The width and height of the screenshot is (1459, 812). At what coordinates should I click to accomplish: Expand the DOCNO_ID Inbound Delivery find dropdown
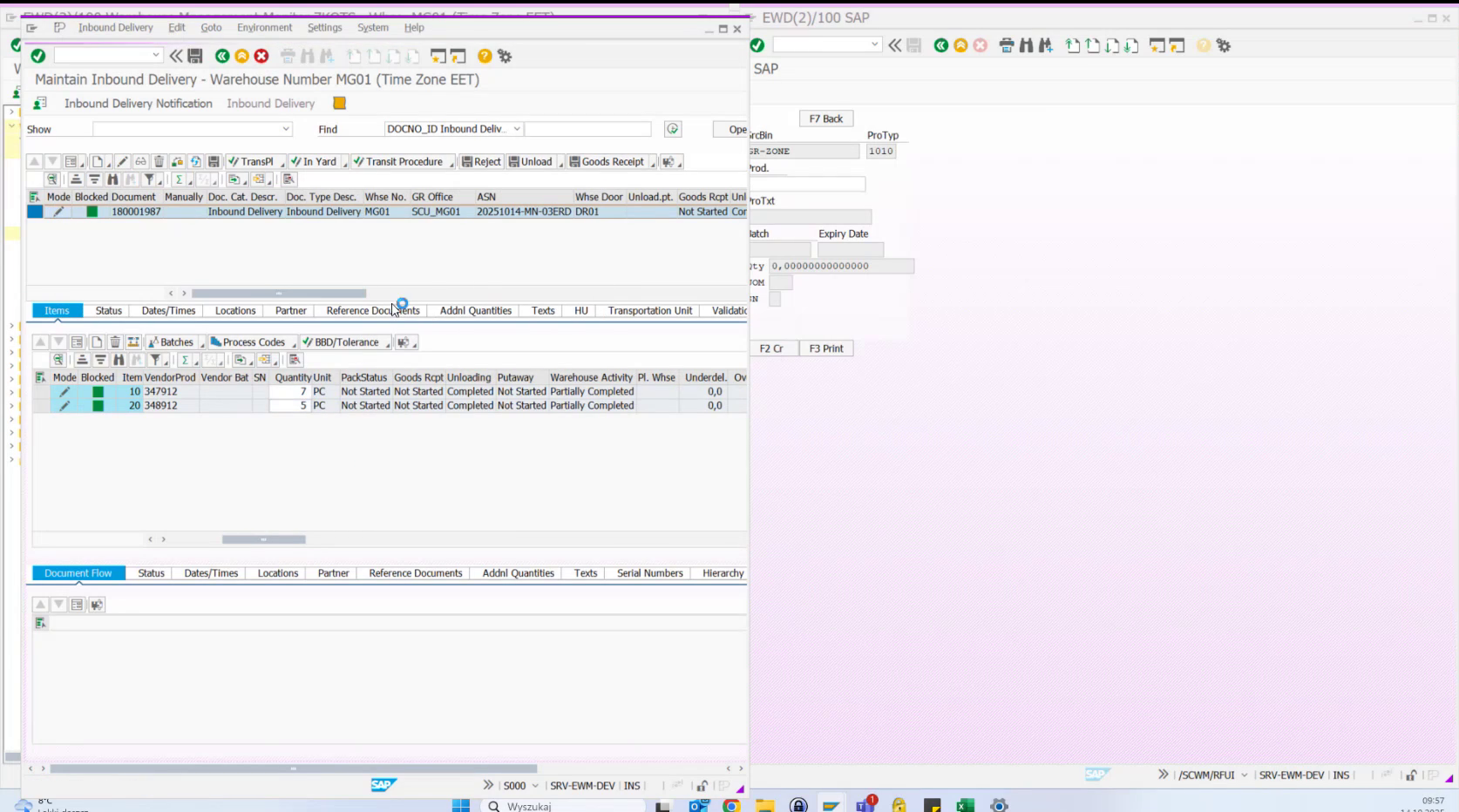pos(516,129)
